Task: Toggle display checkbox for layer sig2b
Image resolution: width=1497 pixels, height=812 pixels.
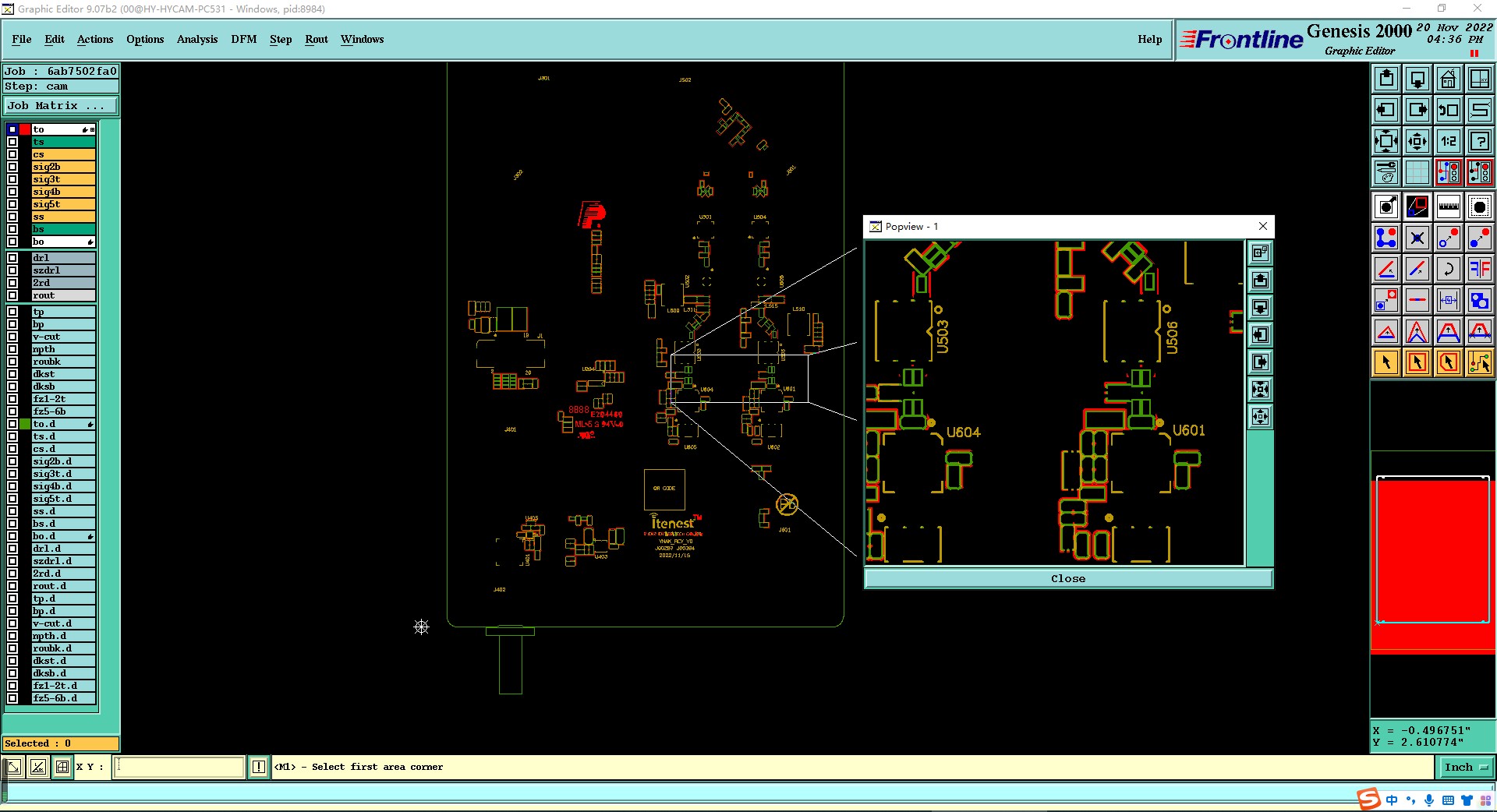Action: click(x=12, y=167)
